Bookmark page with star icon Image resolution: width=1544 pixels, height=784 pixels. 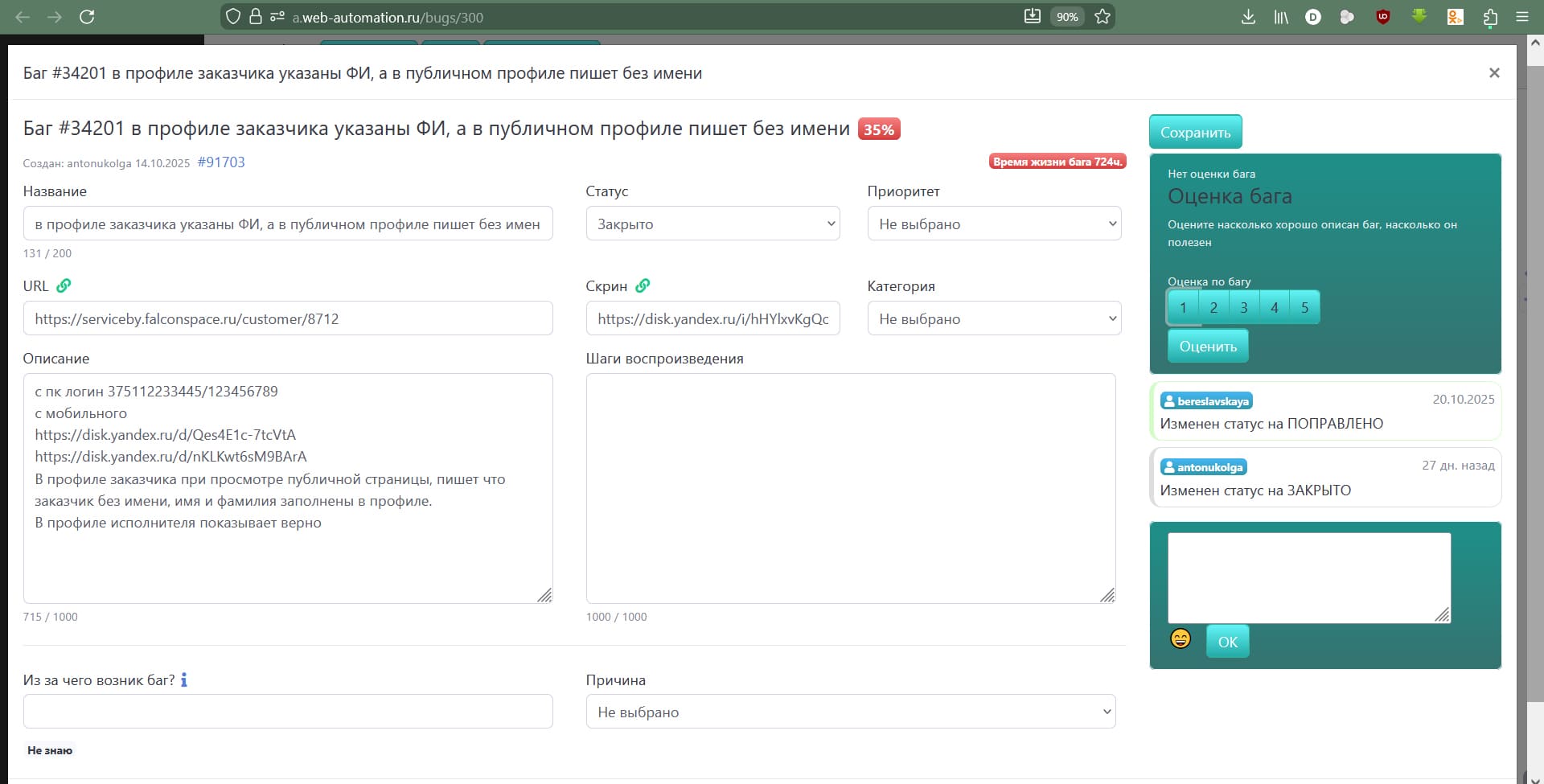point(1103,17)
